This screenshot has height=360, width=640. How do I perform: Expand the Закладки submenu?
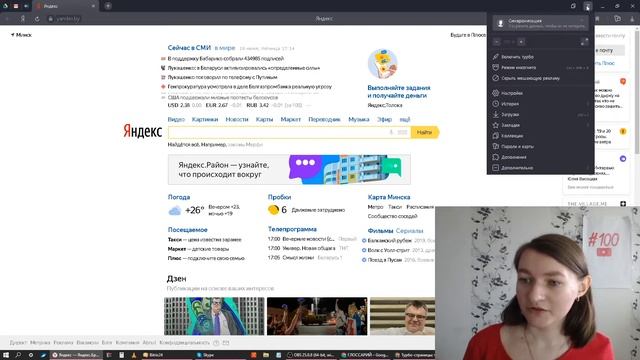pyautogui.click(x=540, y=125)
